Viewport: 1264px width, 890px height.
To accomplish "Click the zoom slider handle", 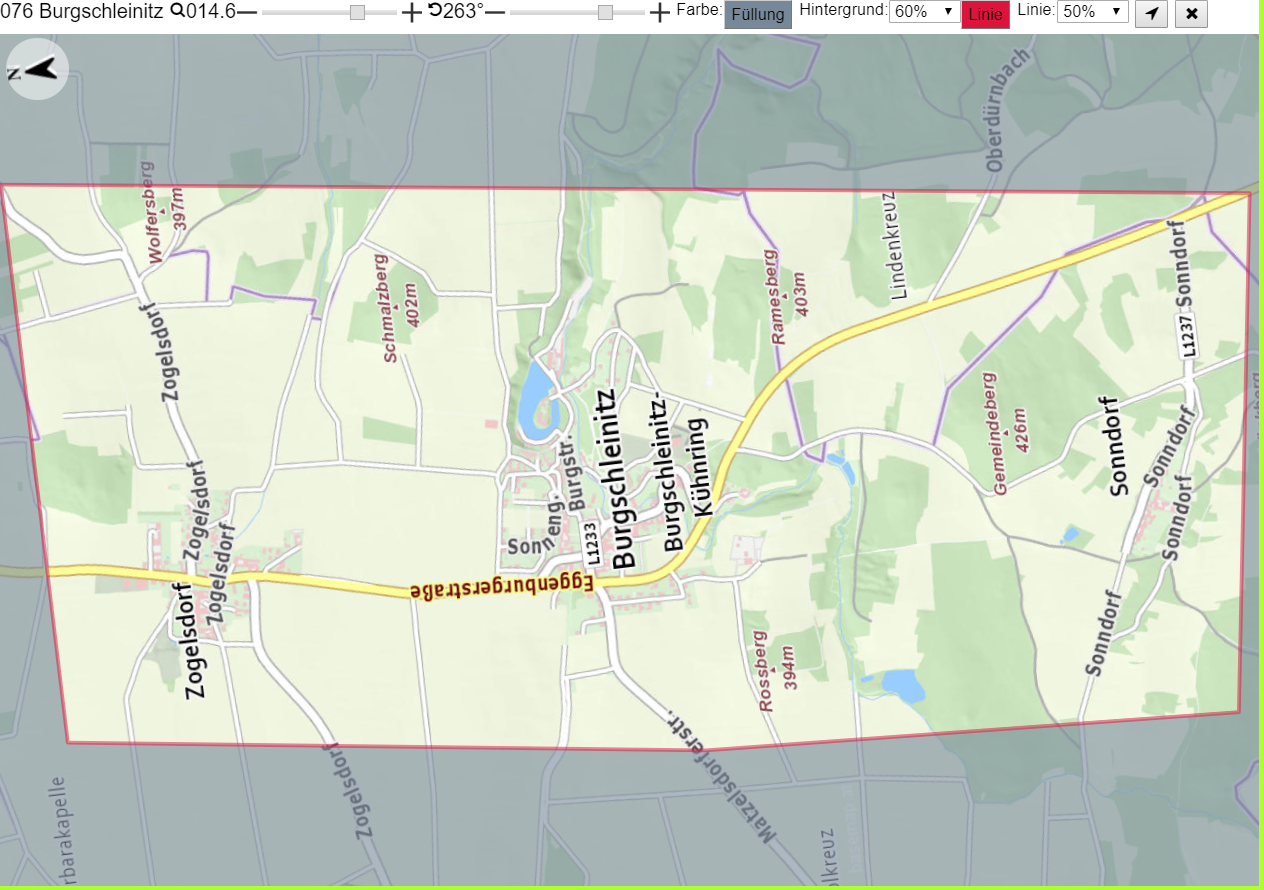I will coord(357,12).
